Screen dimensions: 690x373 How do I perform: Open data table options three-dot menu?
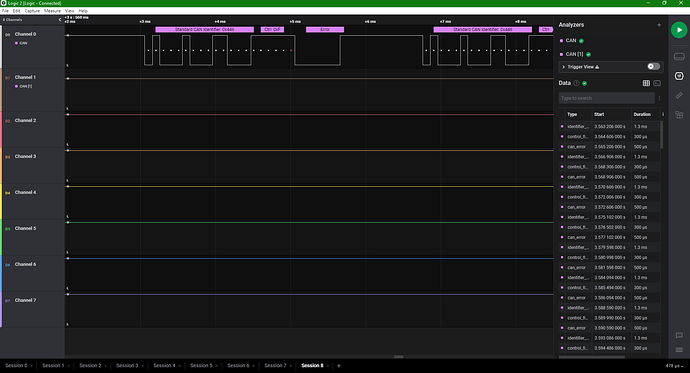click(x=659, y=98)
